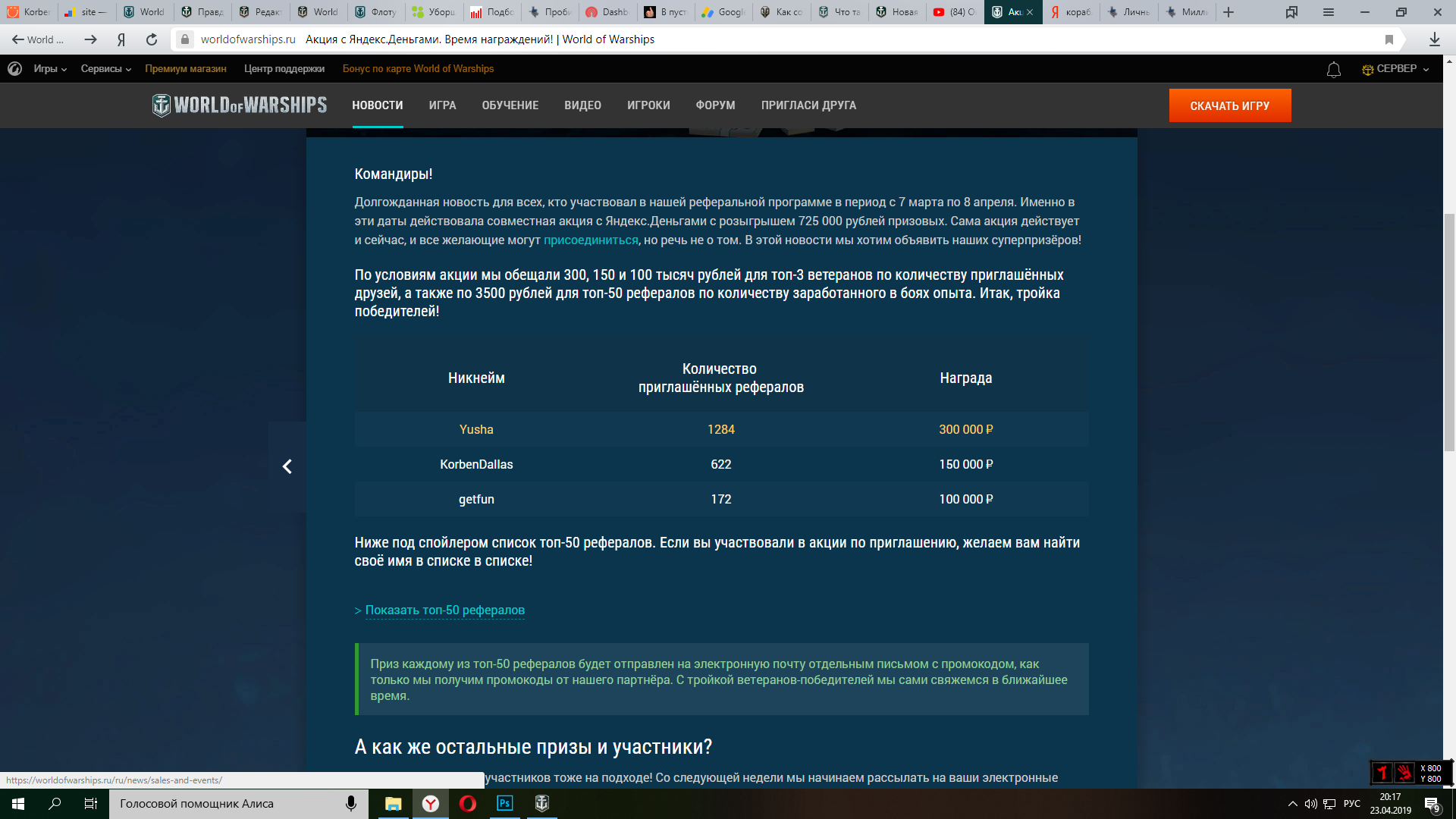The height and width of the screenshot is (819, 1456).
Task: Open Бонус по карте World of Warships link
Action: [419, 69]
